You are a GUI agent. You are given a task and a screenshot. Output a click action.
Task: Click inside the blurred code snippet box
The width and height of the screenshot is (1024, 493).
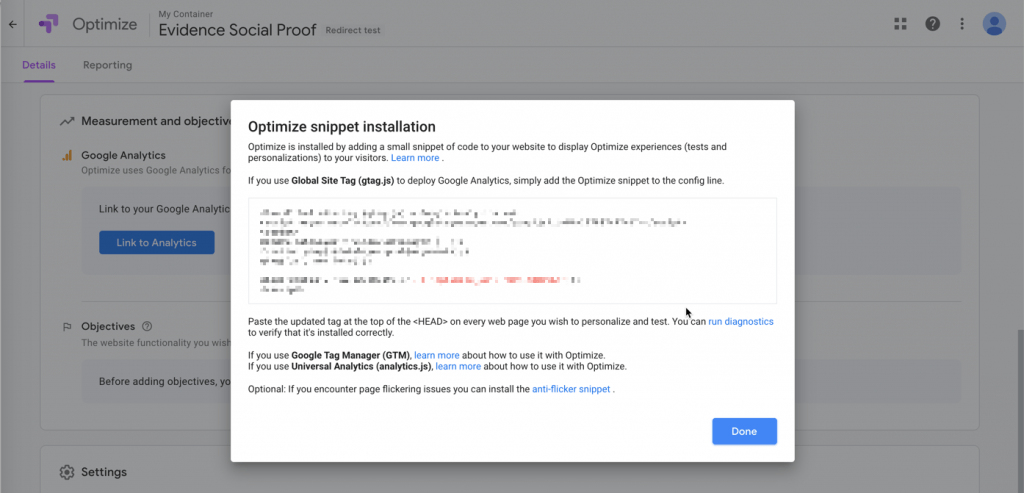(x=513, y=251)
